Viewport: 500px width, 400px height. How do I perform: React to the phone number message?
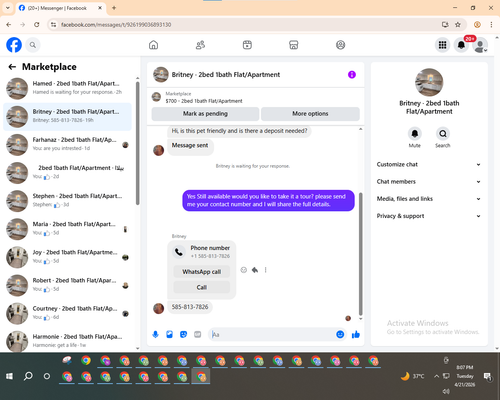244,270
